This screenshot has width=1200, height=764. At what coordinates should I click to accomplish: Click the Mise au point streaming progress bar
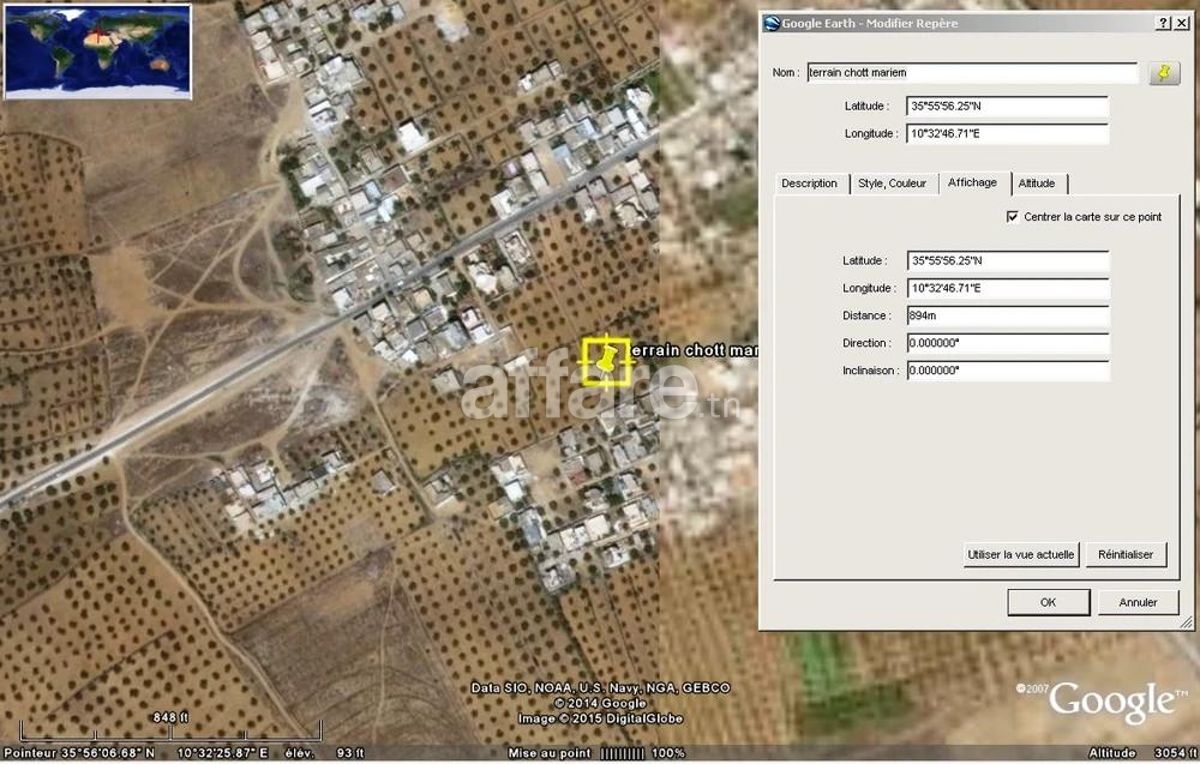[625, 753]
